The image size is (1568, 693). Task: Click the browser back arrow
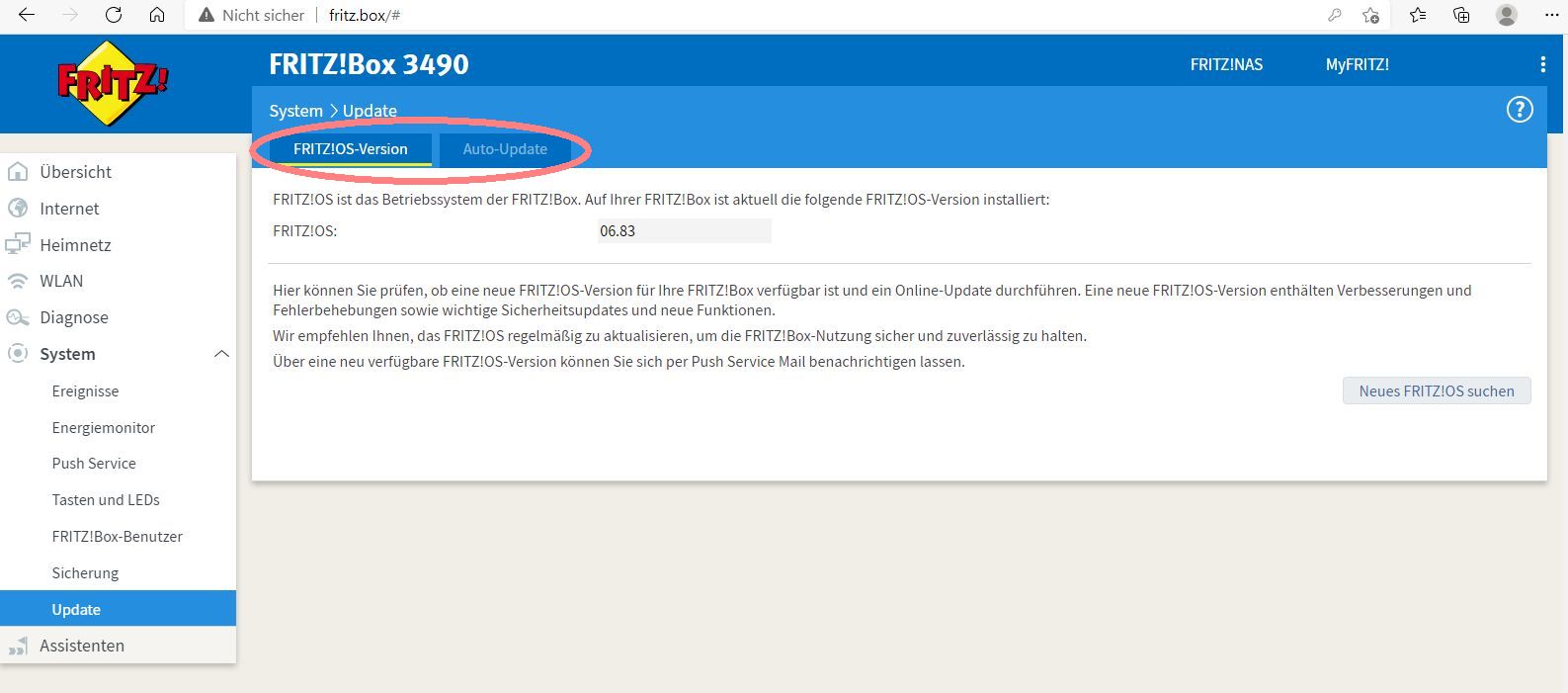coord(27,15)
